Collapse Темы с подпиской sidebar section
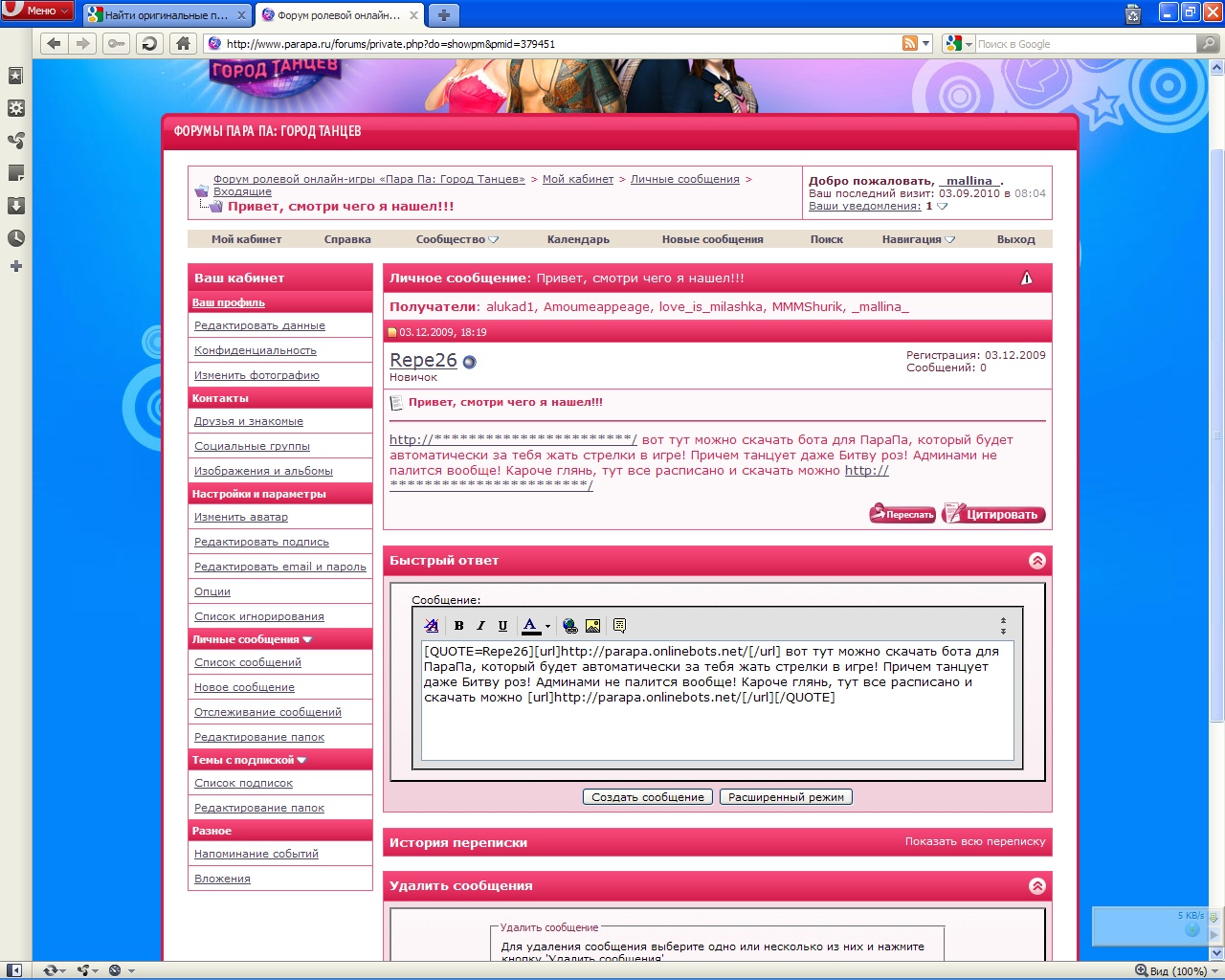The image size is (1225, 980). [x=301, y=760]
